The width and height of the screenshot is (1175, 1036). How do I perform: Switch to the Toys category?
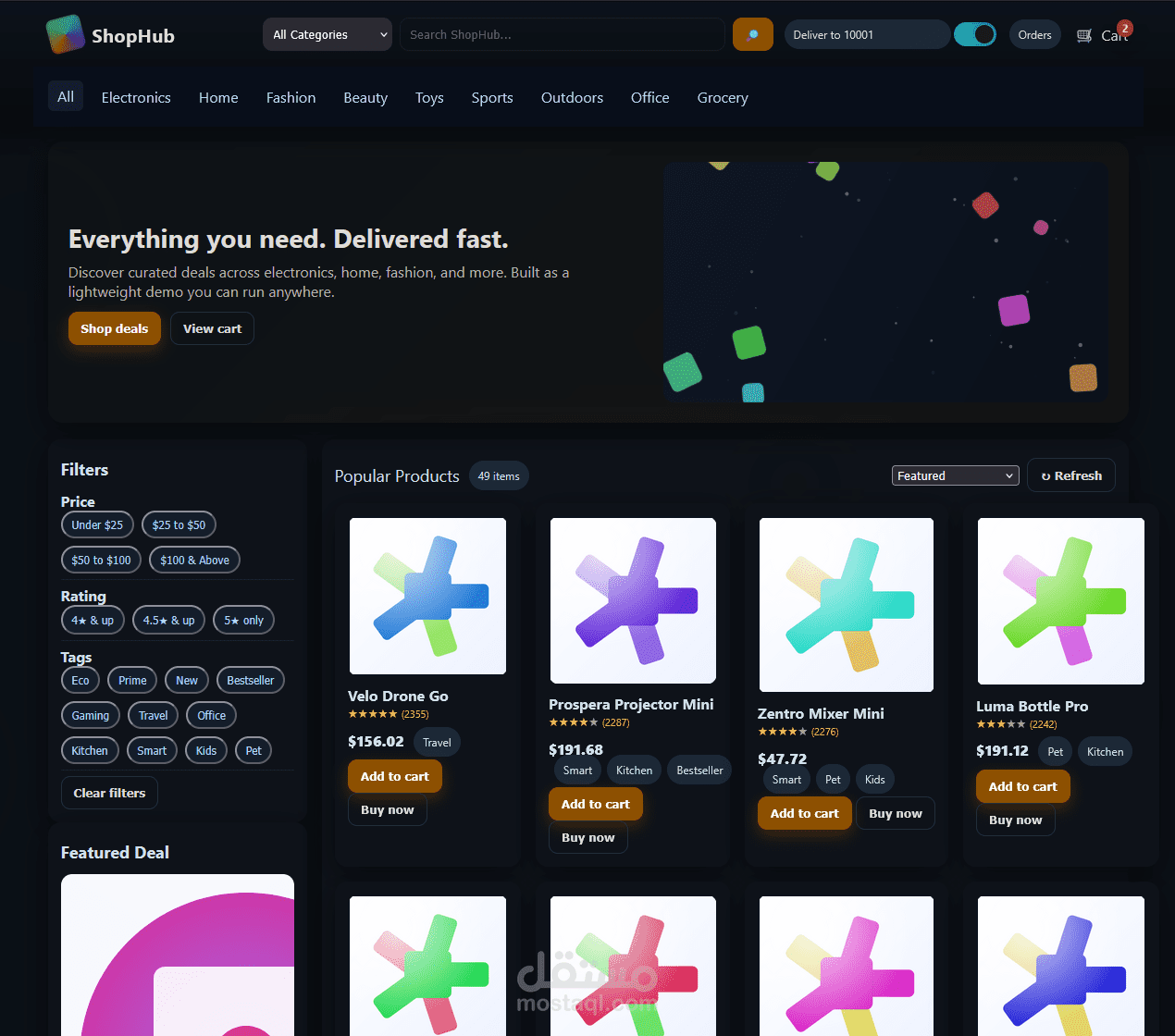coord(429,97)
